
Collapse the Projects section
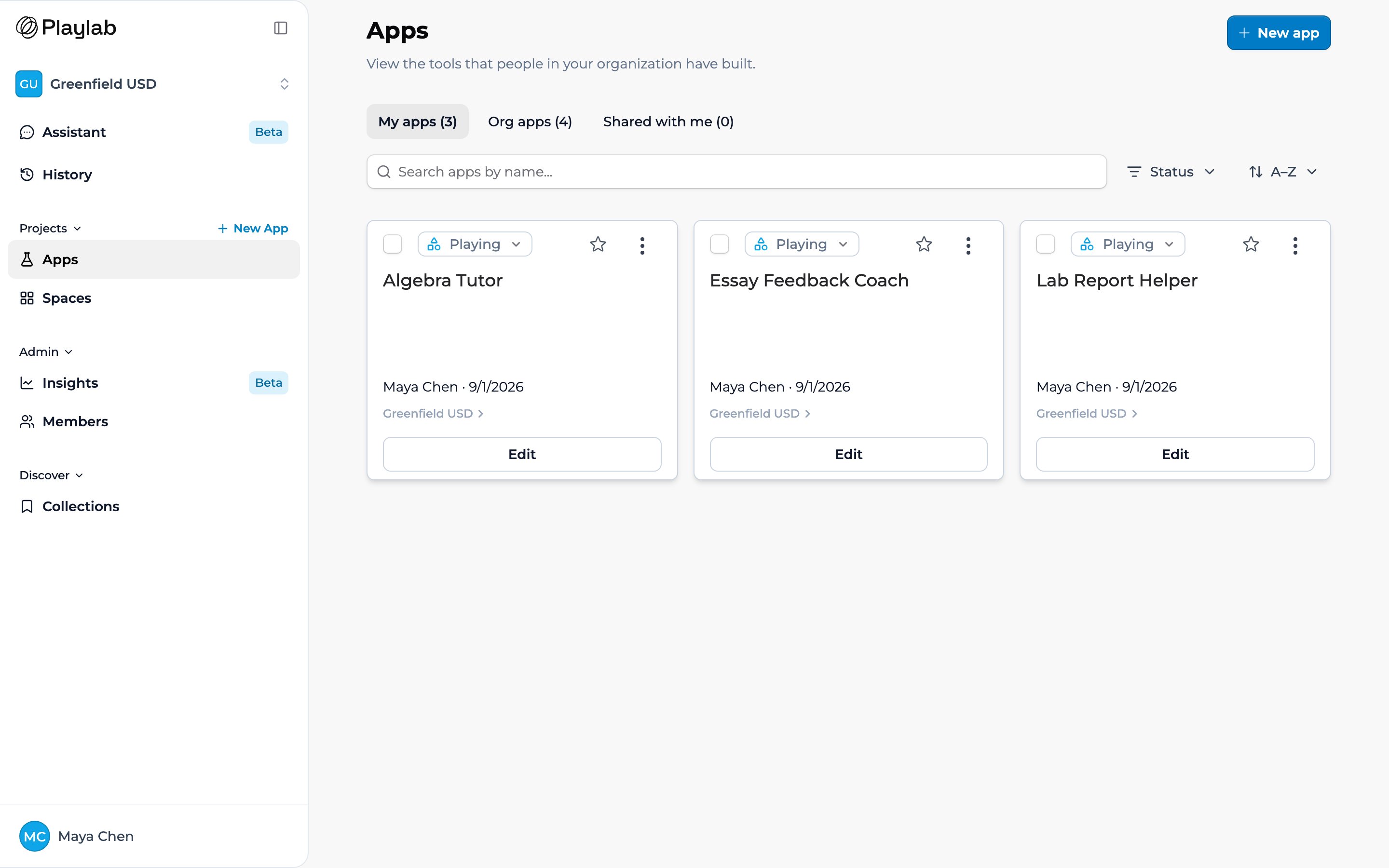pyautogui.click(x=51, y=229)
